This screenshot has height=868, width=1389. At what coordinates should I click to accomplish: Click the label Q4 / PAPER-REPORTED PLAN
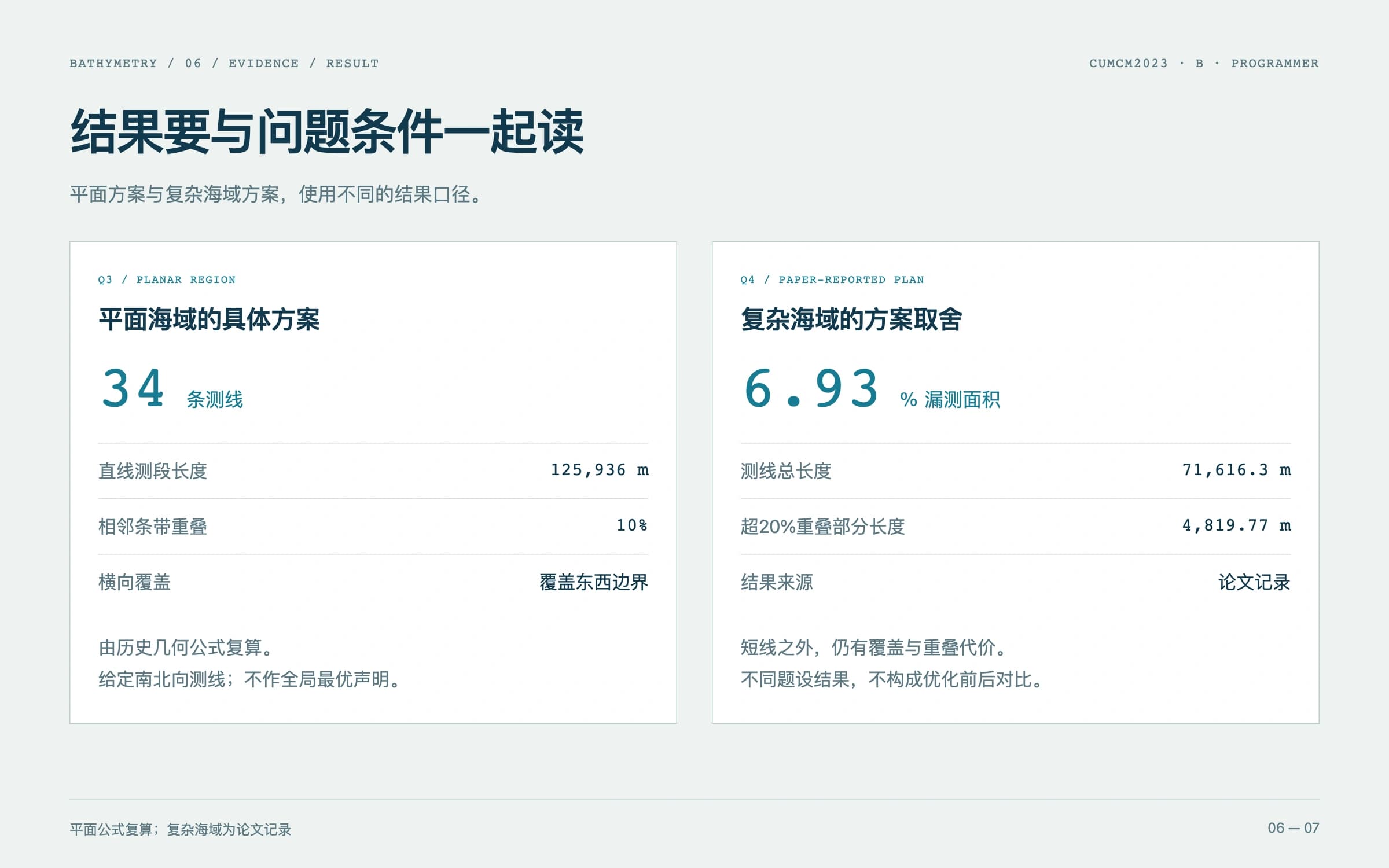[x=832, y=279]
